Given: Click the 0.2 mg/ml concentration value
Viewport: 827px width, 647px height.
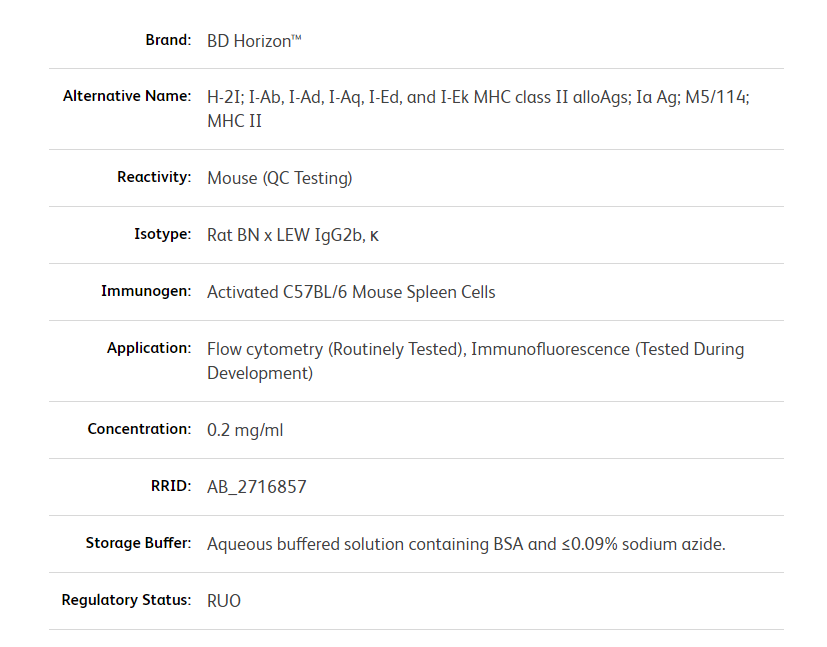Looking at the screenshot, I should [x=245, y=430].
